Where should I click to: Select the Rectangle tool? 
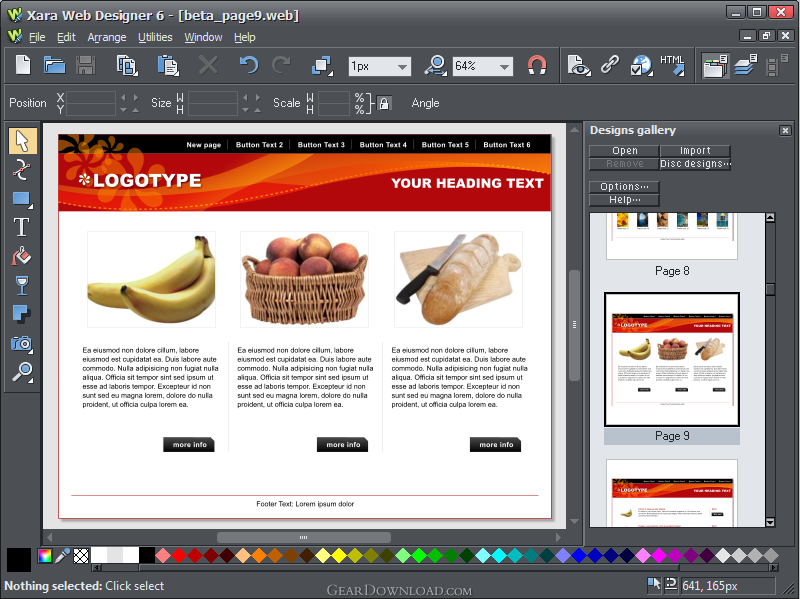click(x=22, y=199)
